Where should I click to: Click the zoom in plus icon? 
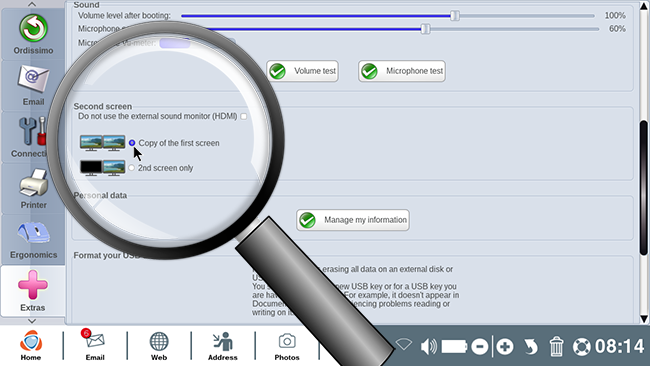pos(505,346)
